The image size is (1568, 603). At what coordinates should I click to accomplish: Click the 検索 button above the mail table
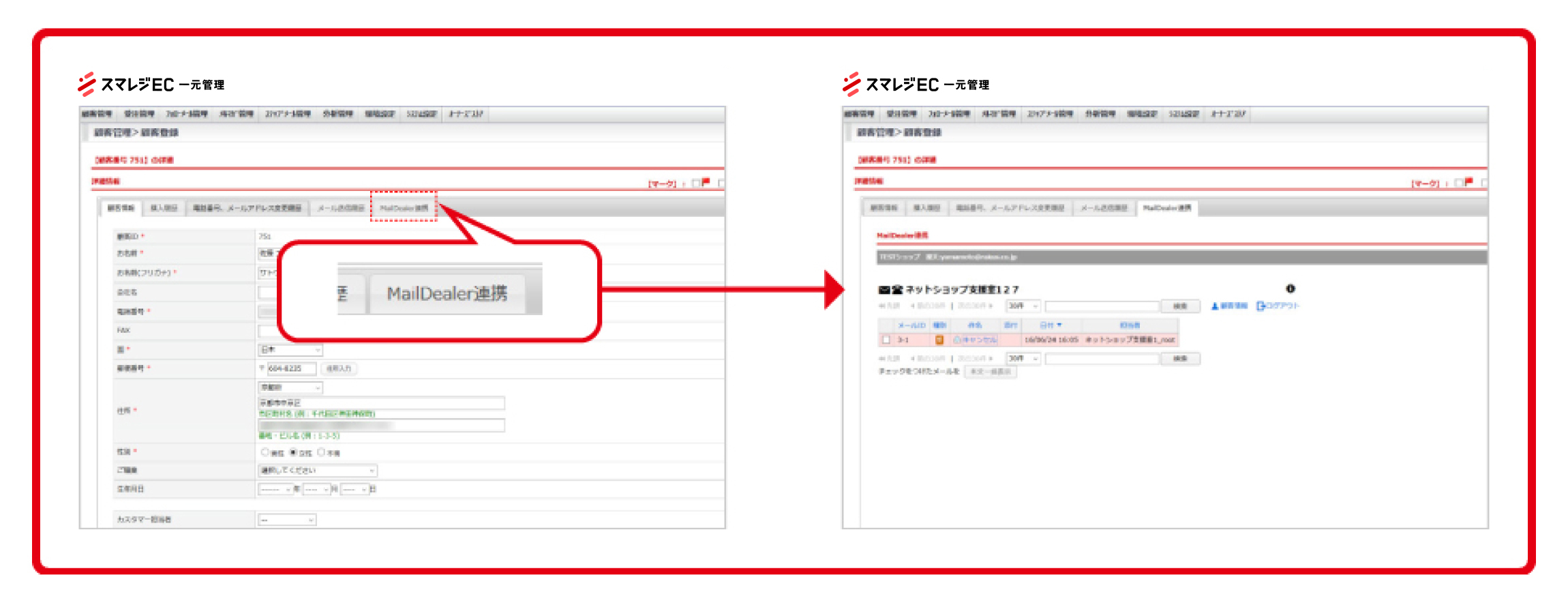[x=1180, y=306]
